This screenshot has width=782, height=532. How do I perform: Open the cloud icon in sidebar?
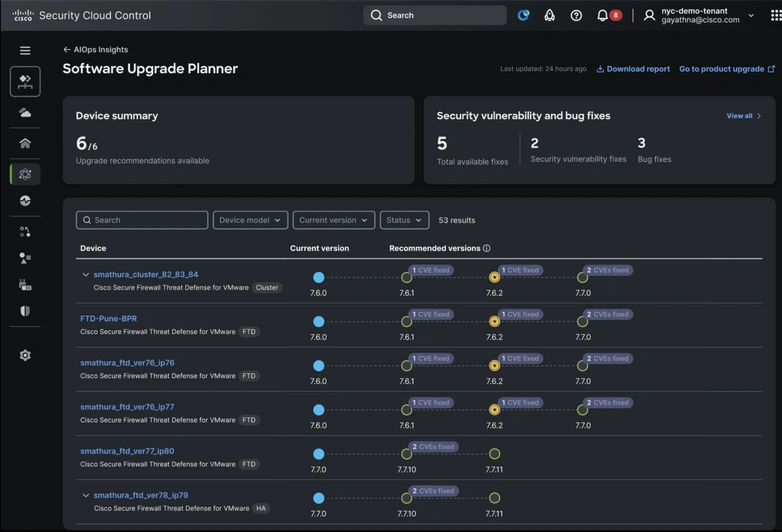point(25,113)
